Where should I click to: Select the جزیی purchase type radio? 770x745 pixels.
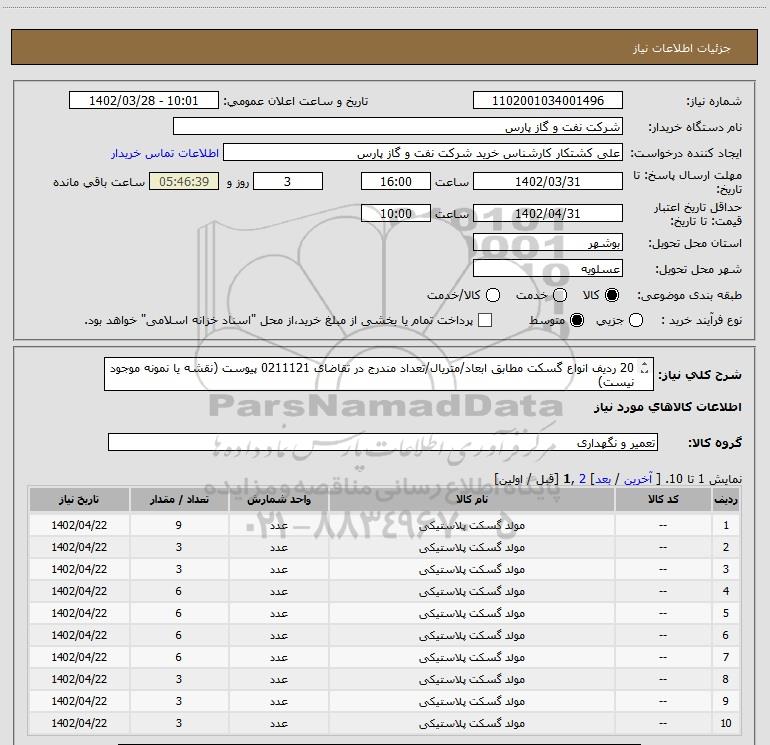[x=635, y=320]
